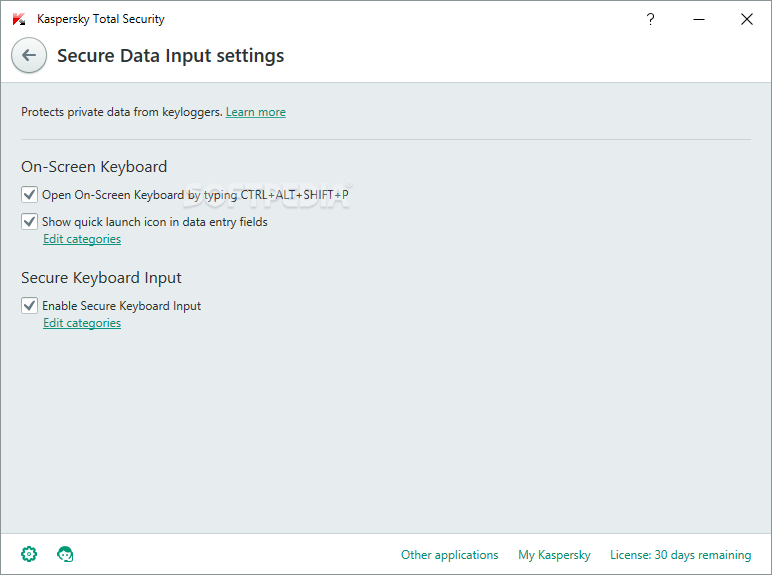Go back using the arrow button
The width and height of the screenshot is (772, 575).
pyautogui.click(x=29, y=55)
